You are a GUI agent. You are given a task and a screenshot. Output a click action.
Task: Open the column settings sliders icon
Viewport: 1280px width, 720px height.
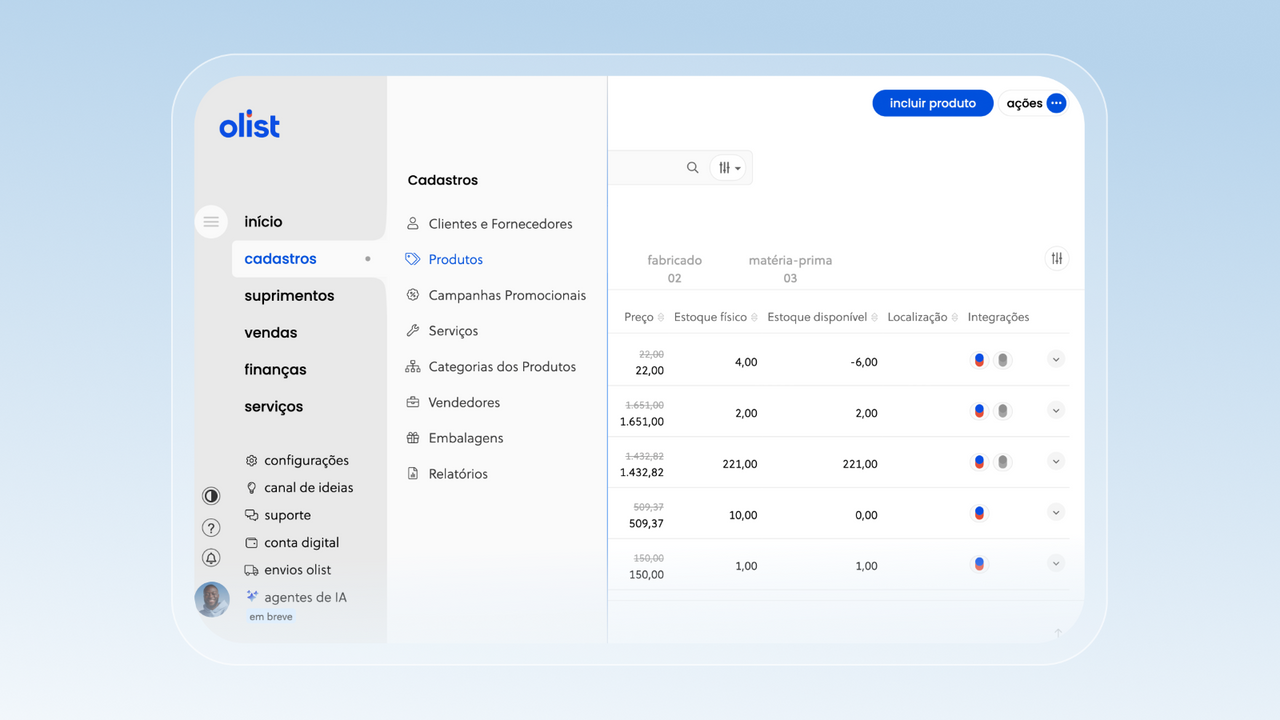tap(1056, 259)
